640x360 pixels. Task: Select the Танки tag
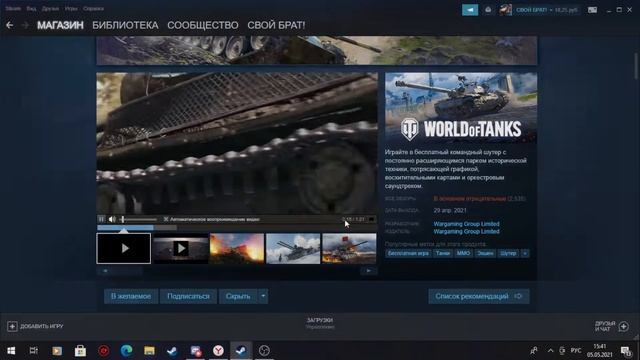[x=443, y=253]
